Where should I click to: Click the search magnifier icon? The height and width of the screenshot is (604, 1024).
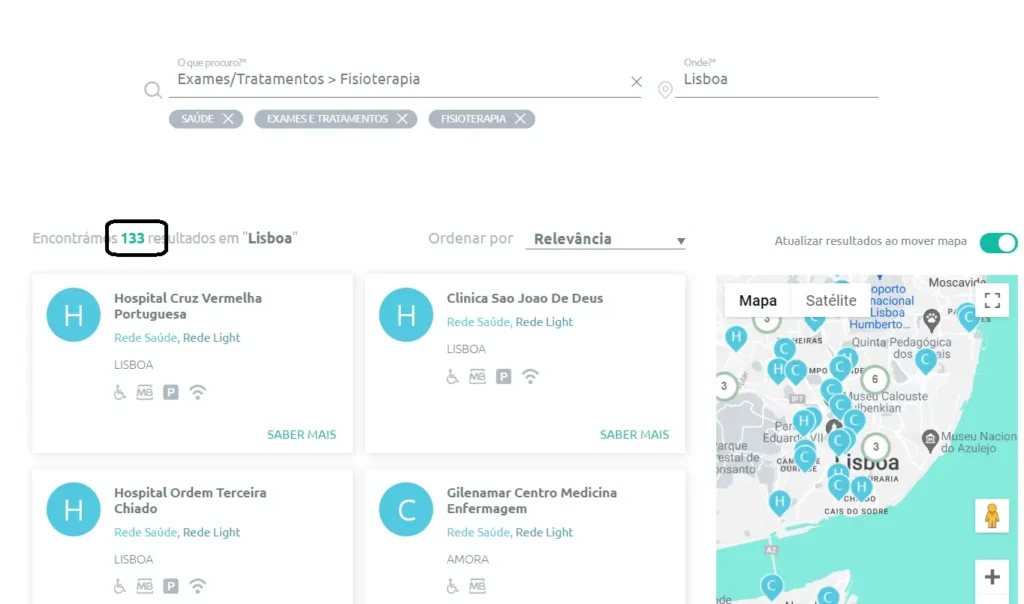(153, 90)
